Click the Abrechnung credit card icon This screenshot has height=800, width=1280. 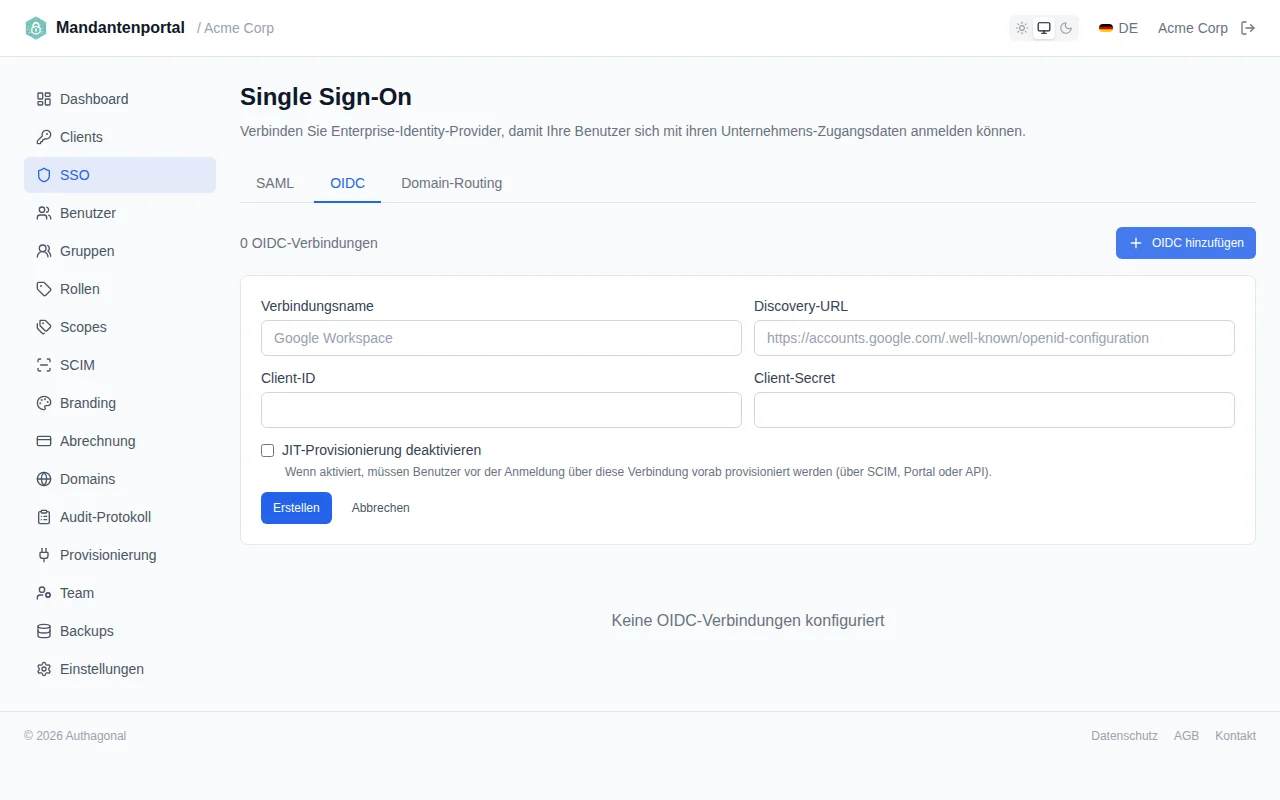44,441
